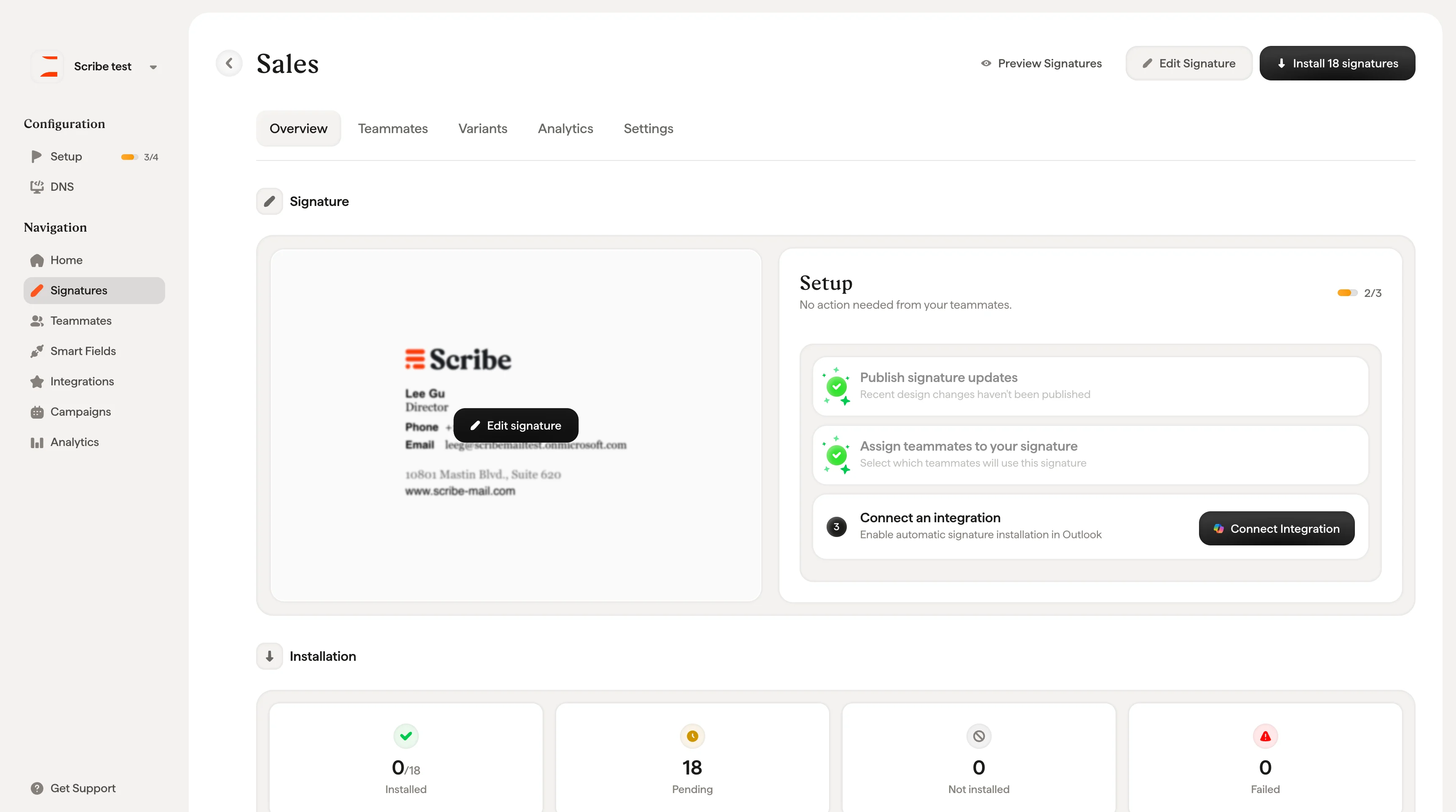Image resolution: width=1456 pixels, height=812 pixels.
Task: Click the 3/4 Setup progress indicator
Action: [x=139, y=157]
